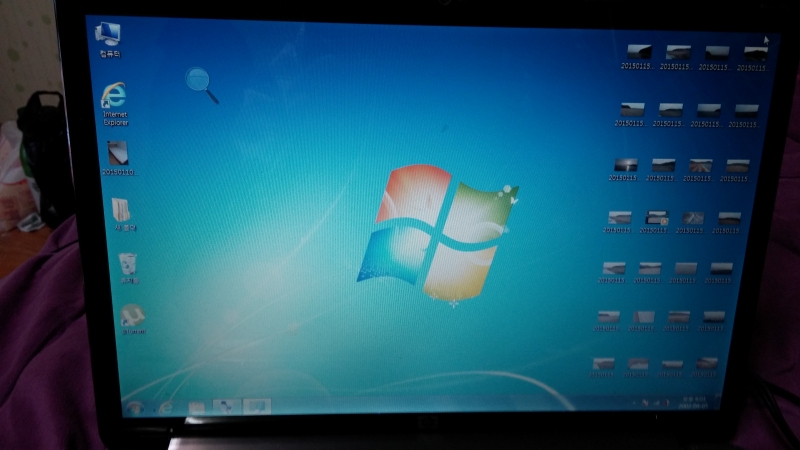The image size is (800, 450).
Task: Select the last photo in the third row
Action: 738,166
